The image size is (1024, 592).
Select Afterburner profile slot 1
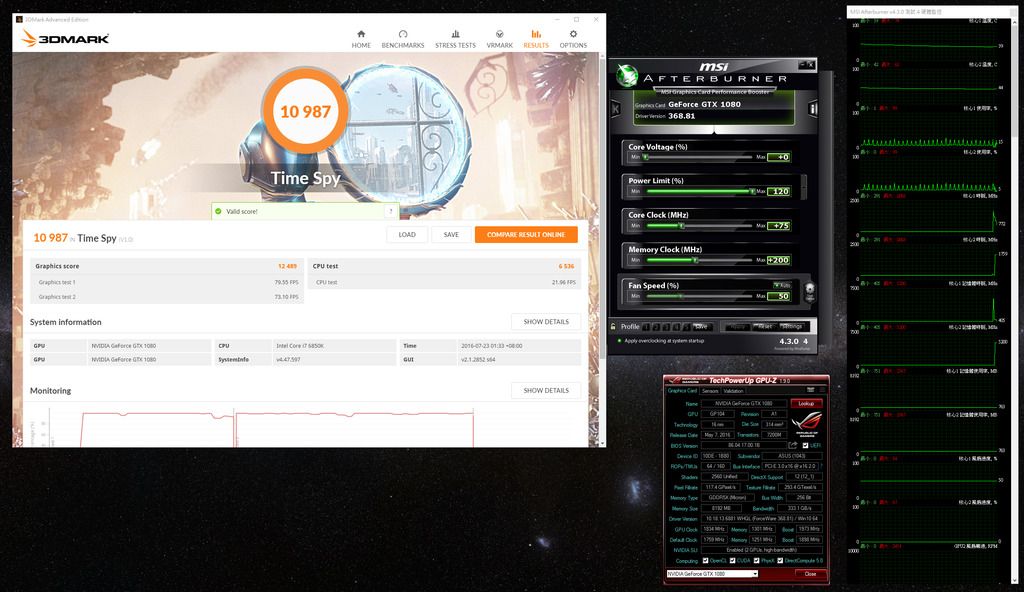pos(646,327)
